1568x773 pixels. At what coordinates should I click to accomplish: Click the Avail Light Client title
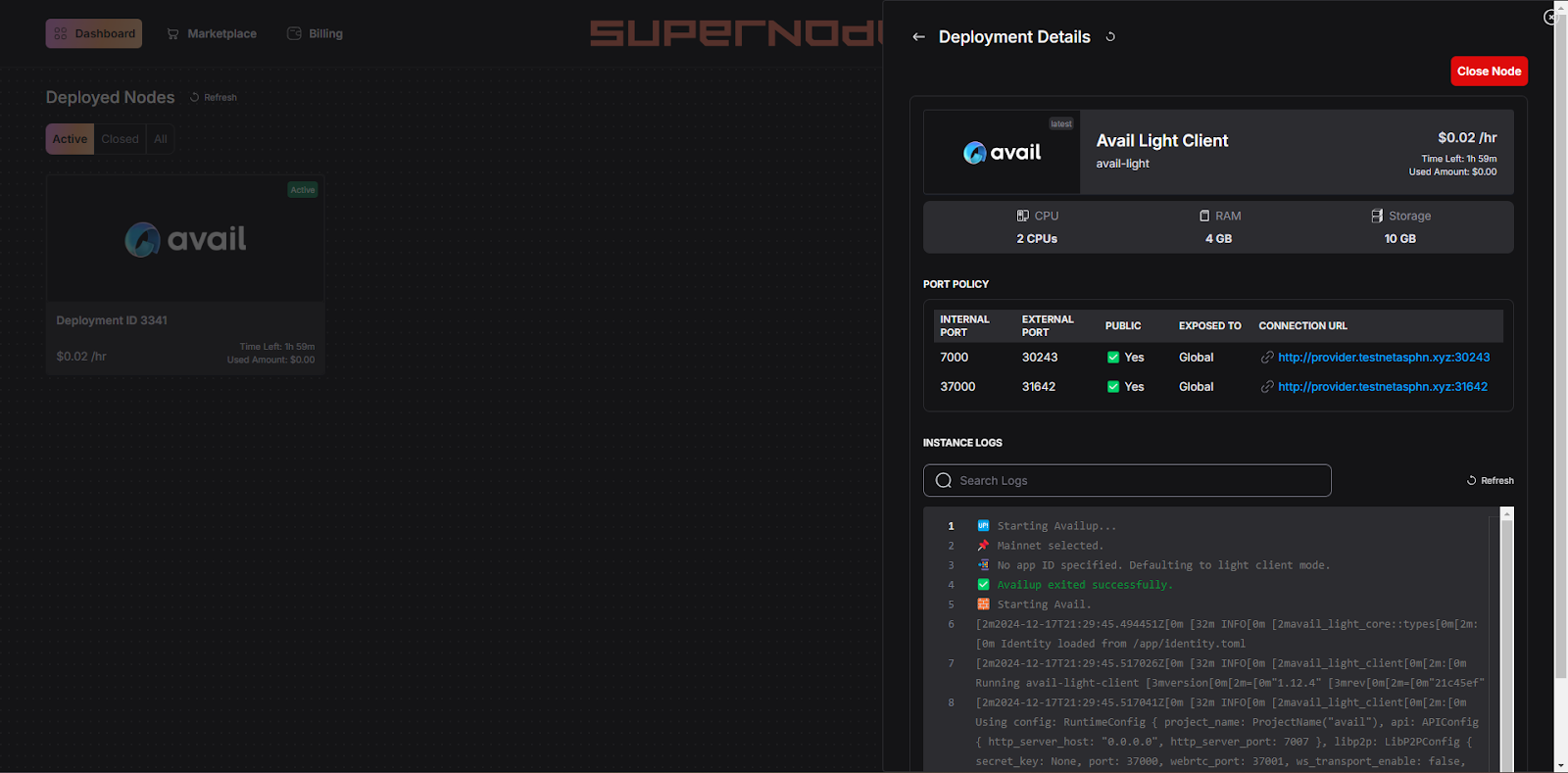point(1161,141)
